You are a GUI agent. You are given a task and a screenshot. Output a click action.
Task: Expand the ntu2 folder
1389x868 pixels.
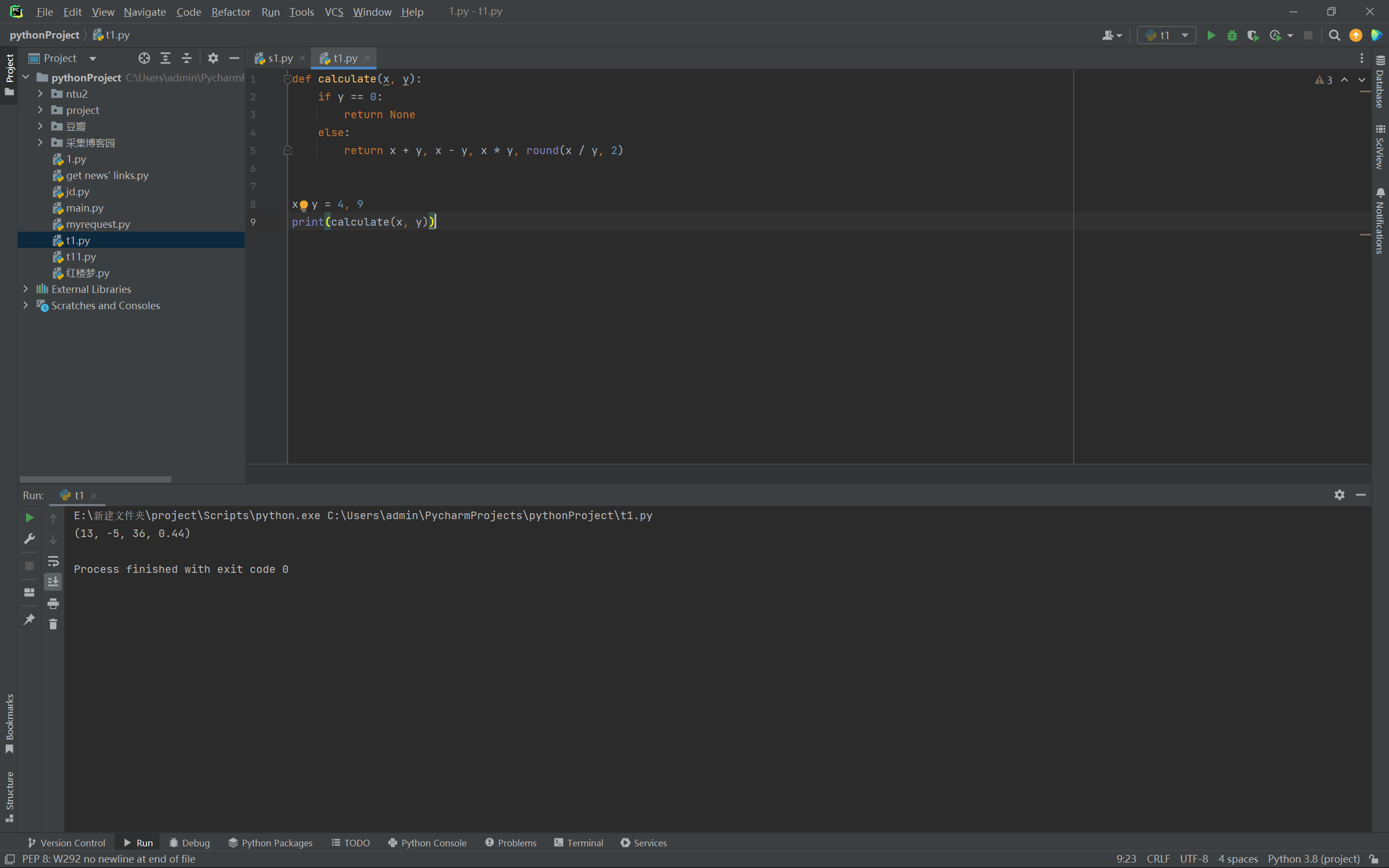(40, 93)
